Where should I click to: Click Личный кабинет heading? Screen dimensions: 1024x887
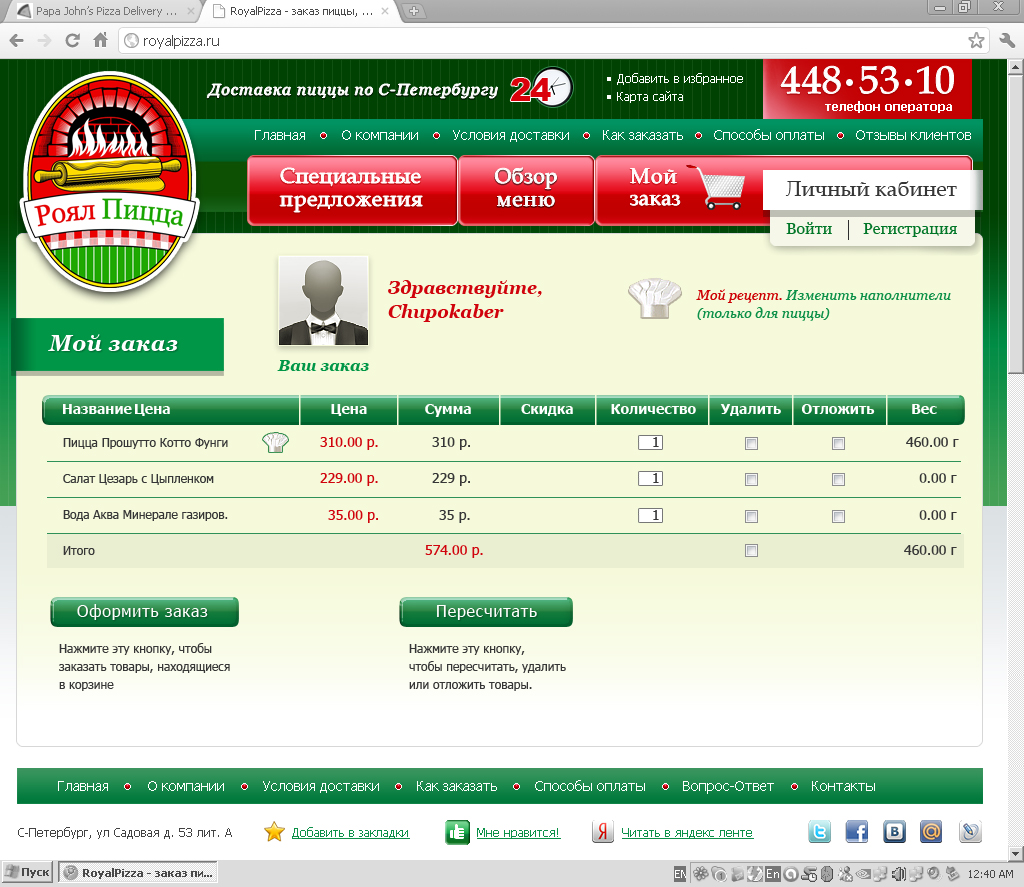871,189
